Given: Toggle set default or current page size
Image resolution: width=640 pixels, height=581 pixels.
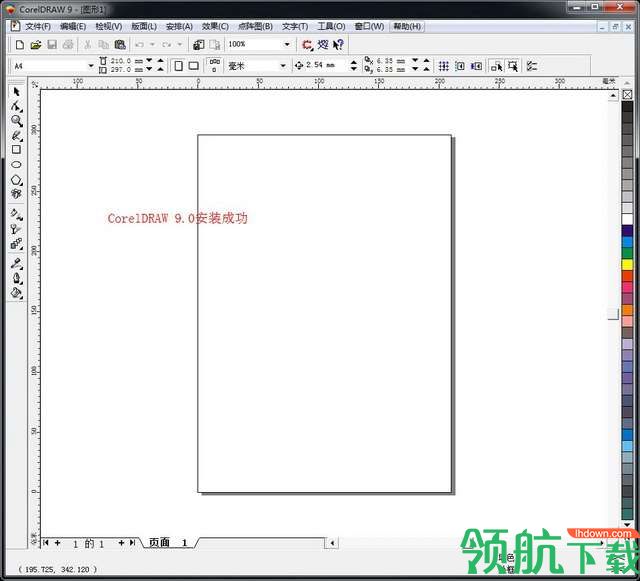Looking at the screenshot, I should point(214,66).
